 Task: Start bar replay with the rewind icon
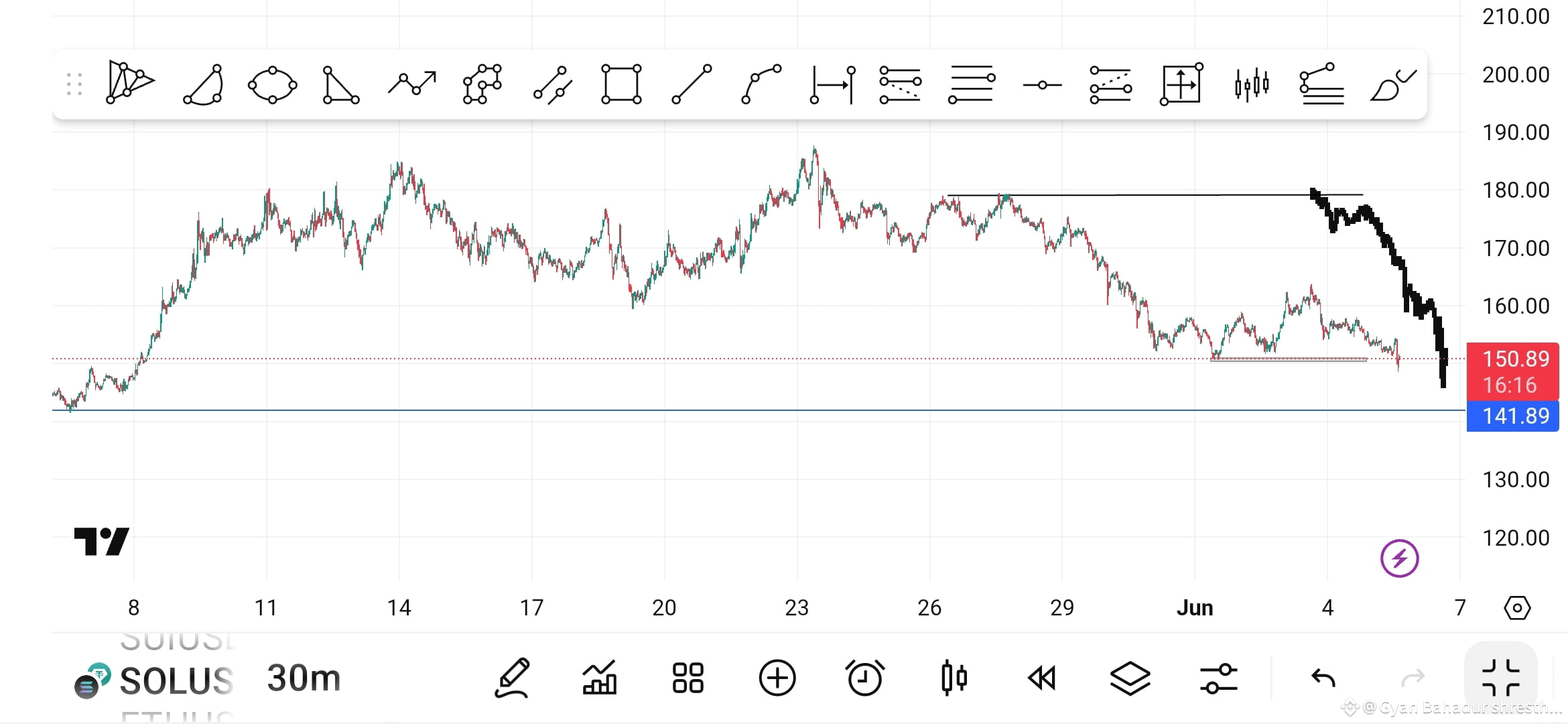(x=1042, y=678)
